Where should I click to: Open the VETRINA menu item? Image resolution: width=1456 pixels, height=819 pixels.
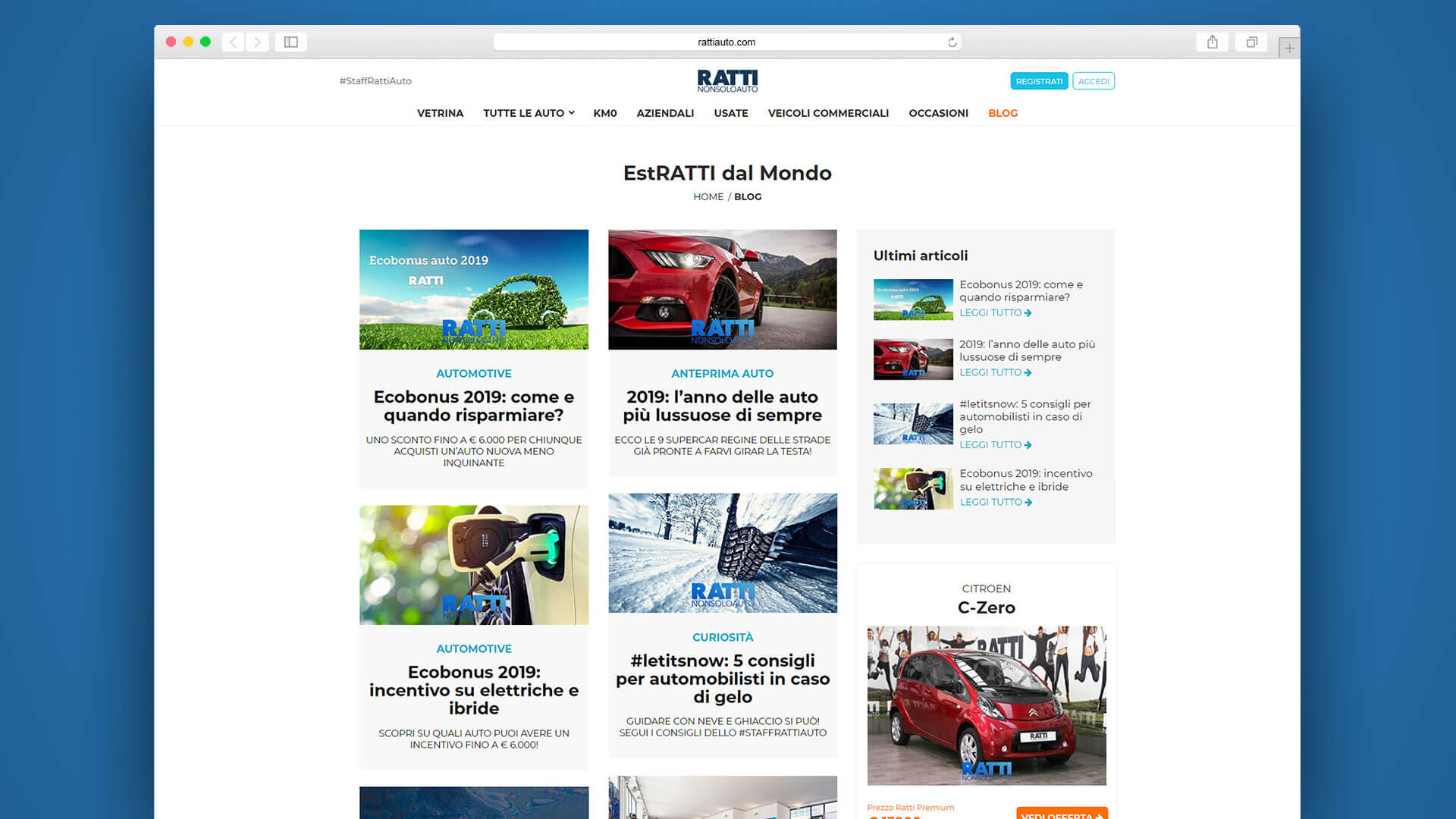(440, 113)
